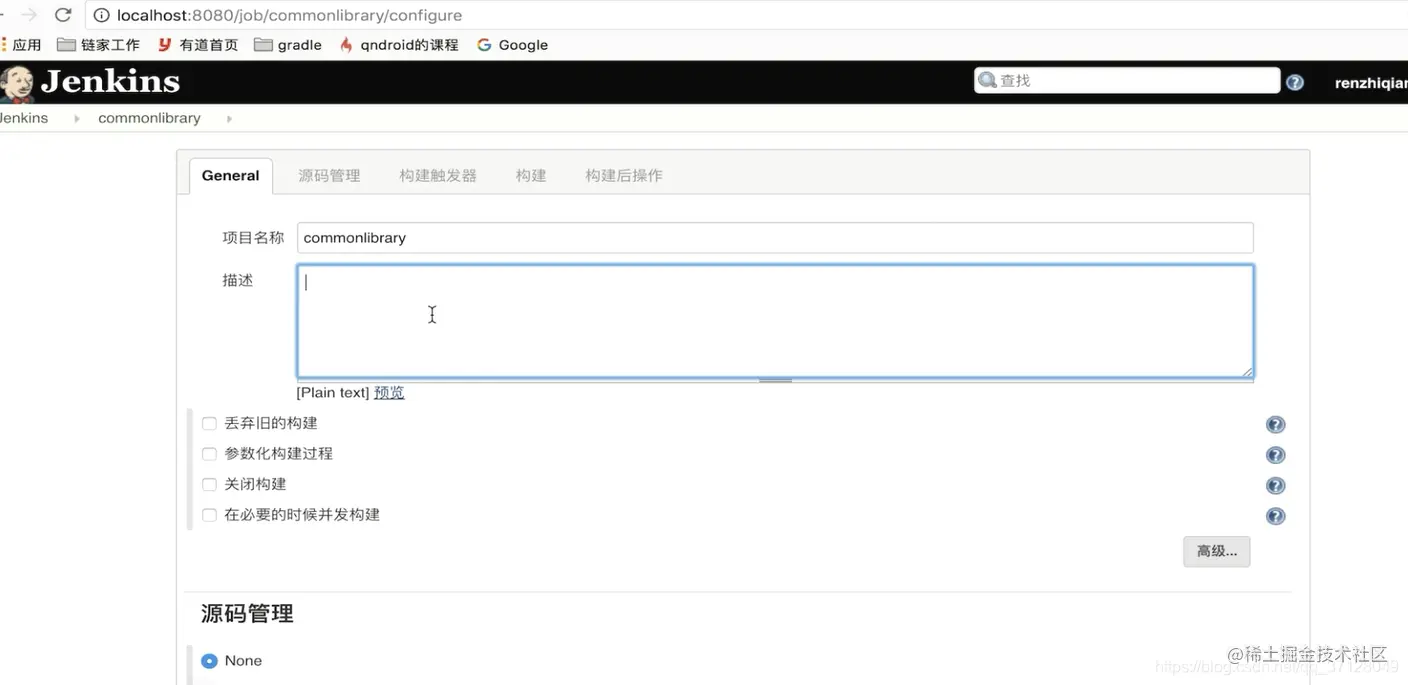This screenshot has width=1408, height=685.
Task: Click Jenkins title logo text
Action: 110,82
